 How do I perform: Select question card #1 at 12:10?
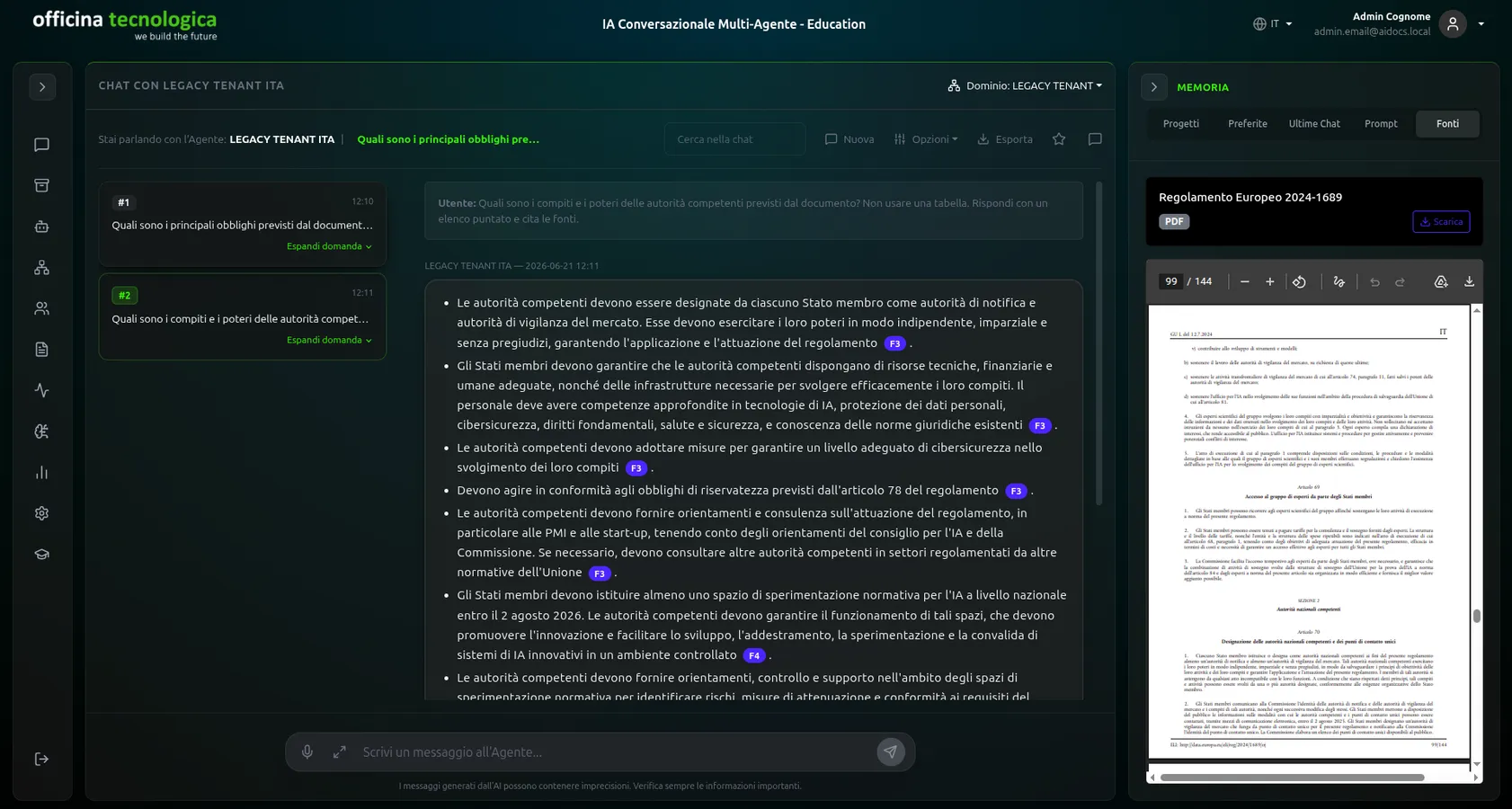(243, 224)
